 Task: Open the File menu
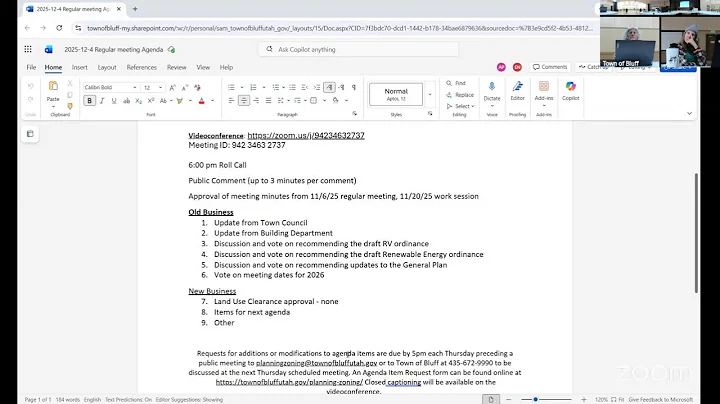coord(31,67)
